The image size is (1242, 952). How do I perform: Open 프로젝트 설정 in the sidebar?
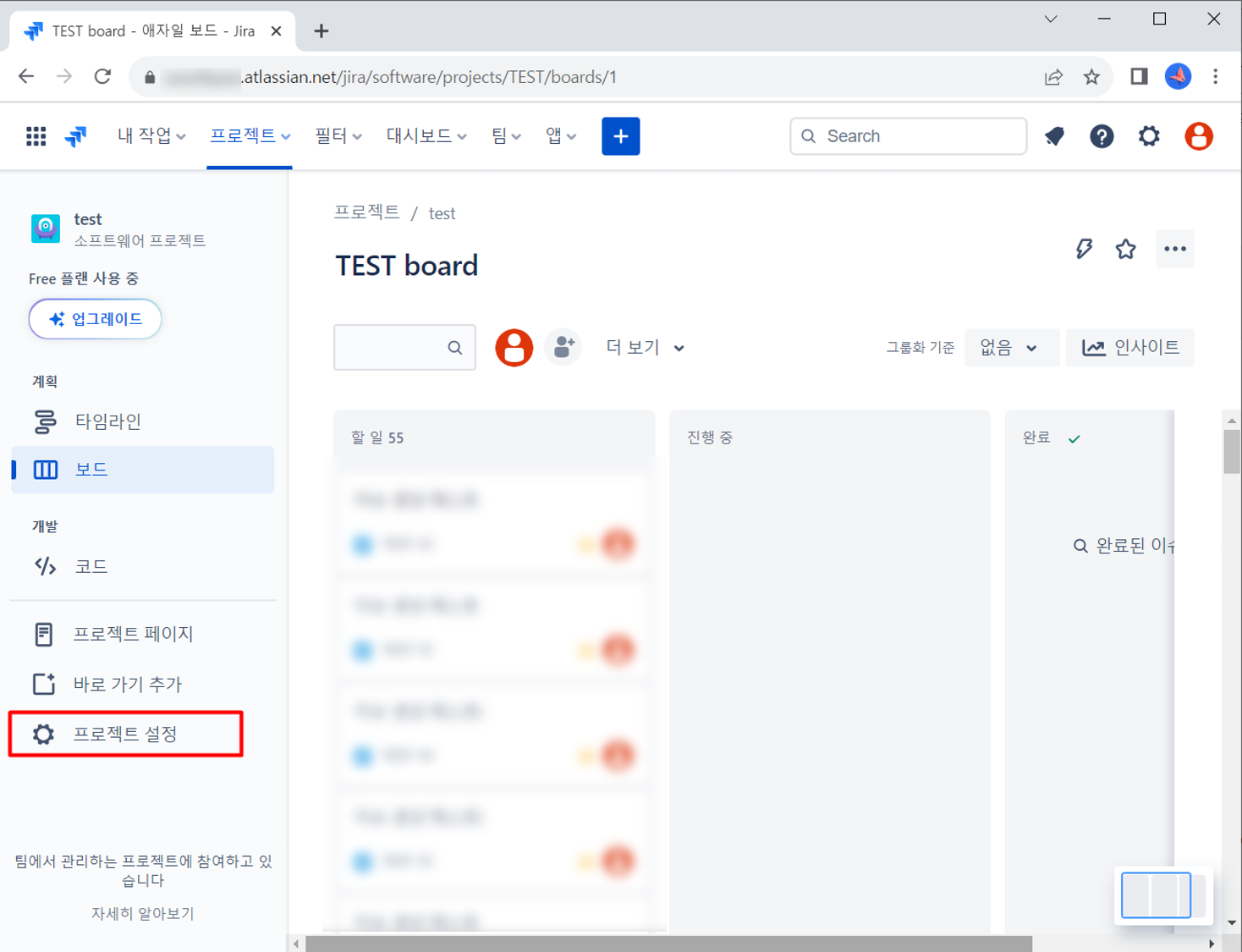(125, 734)
